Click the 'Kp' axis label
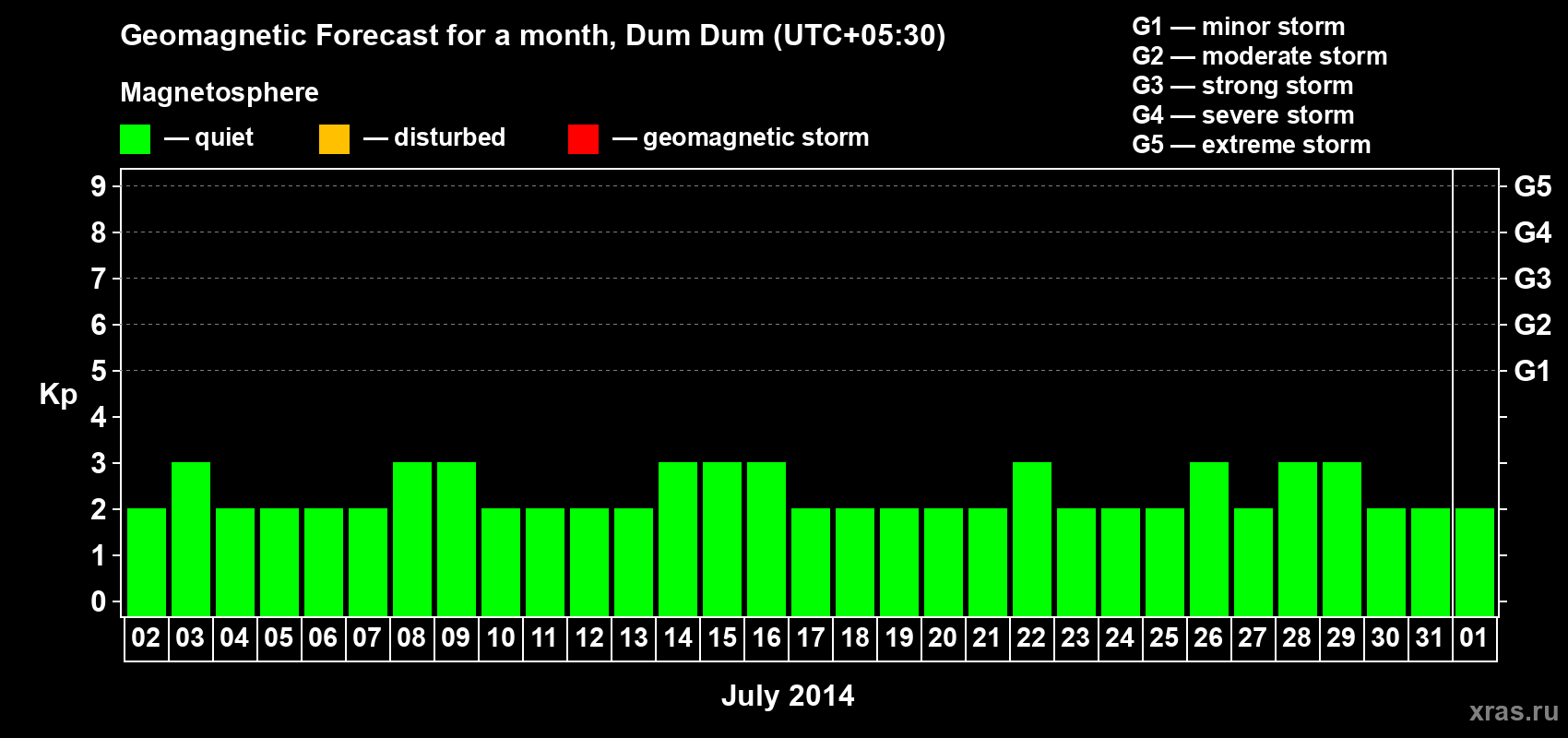 [58, 395]
